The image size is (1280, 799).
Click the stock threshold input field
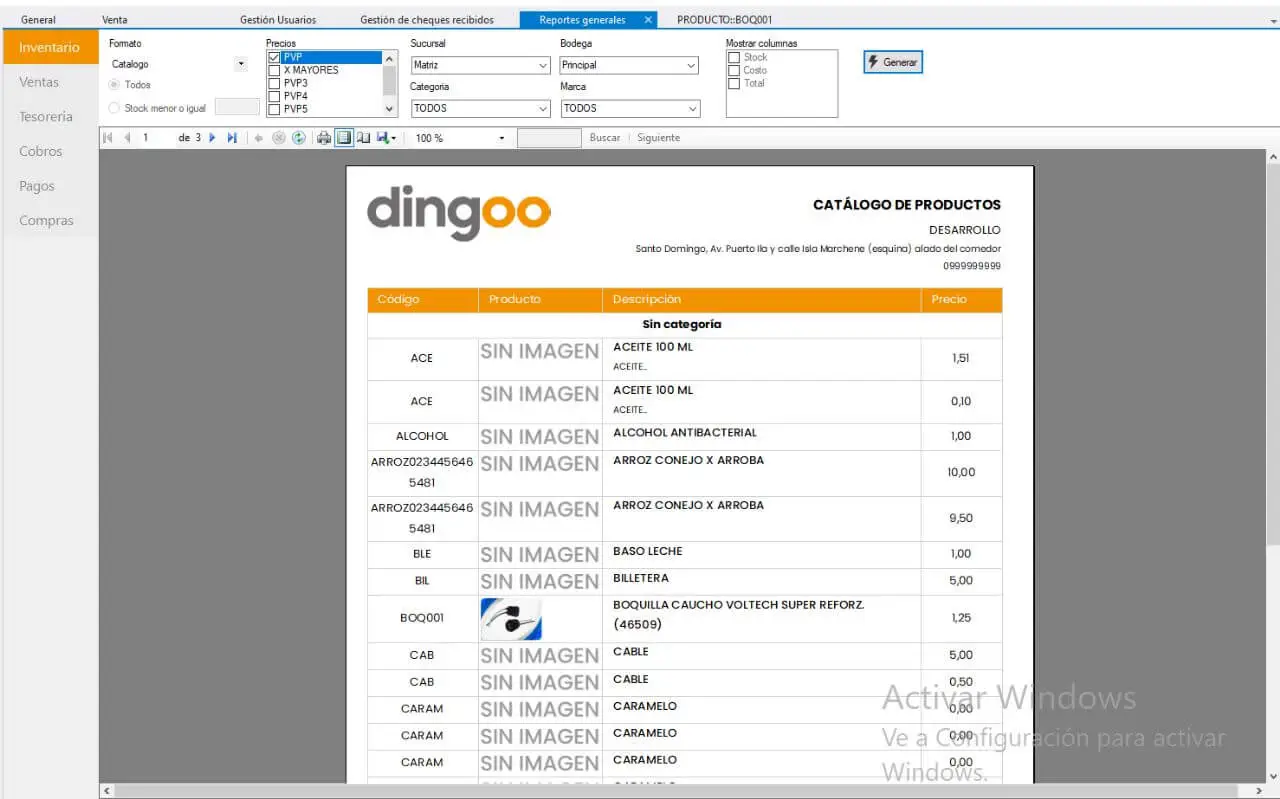[237, 107]
